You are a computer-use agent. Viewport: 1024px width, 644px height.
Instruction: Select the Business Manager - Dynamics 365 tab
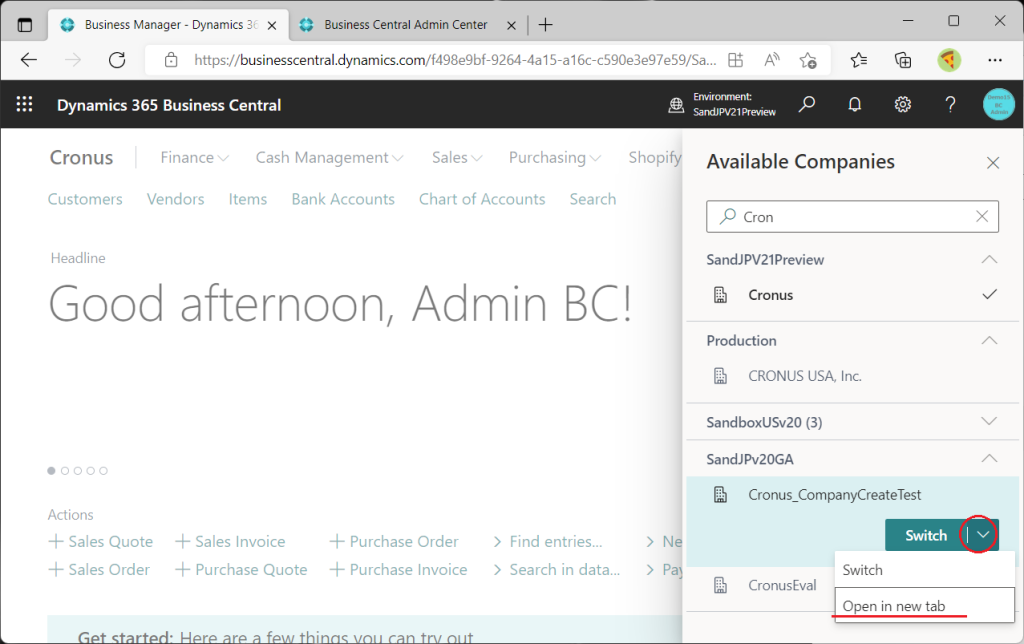click(168, 25)
